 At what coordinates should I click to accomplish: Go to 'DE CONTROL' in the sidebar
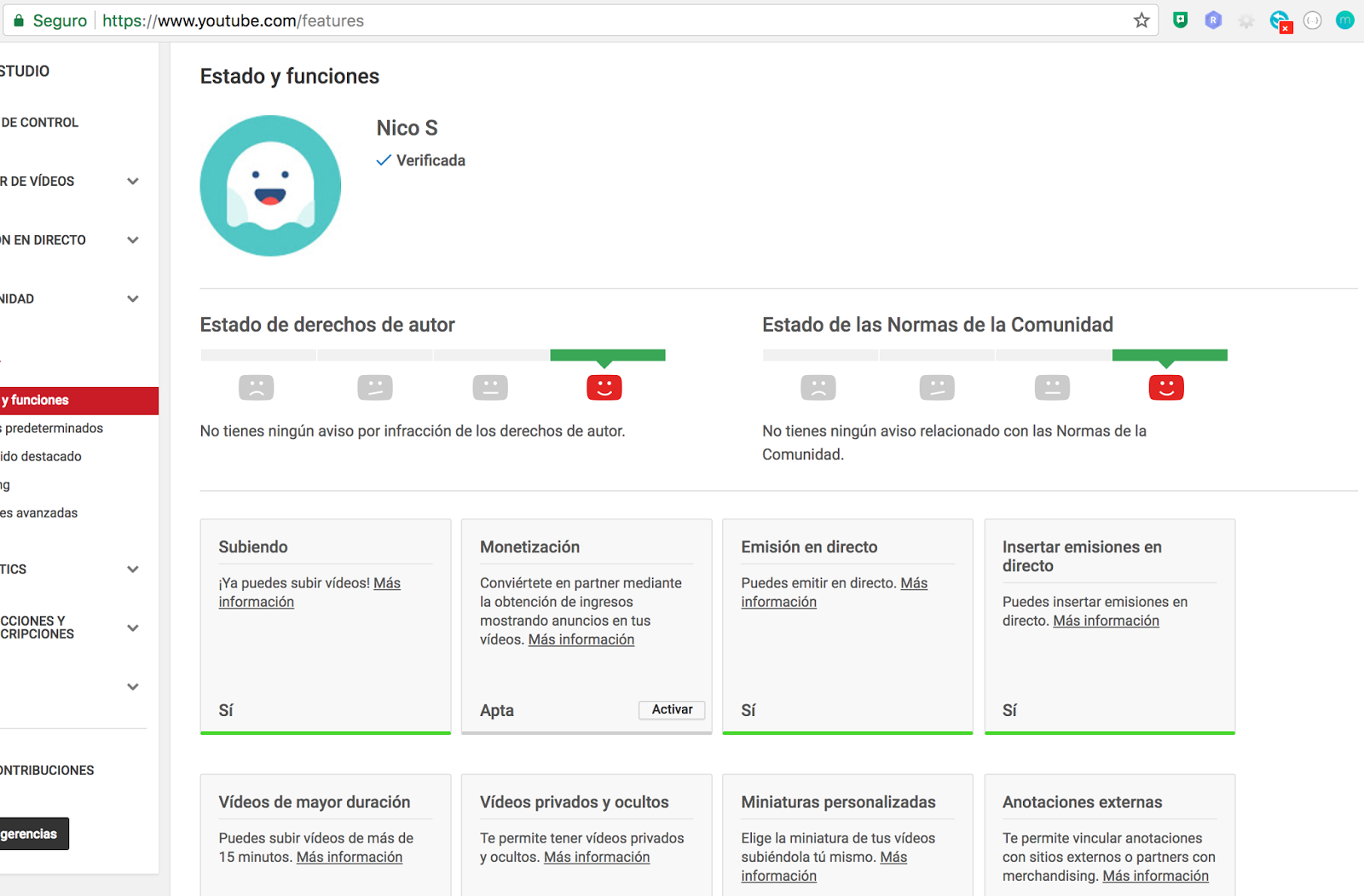tap(39, 123)
